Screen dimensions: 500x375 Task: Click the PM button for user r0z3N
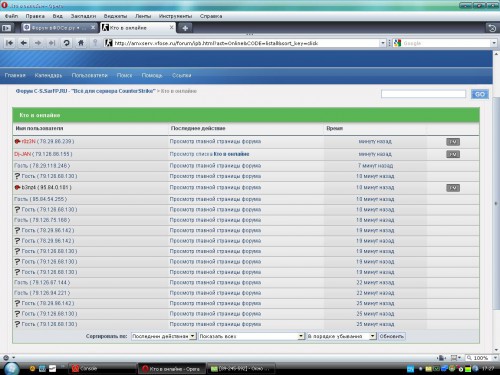(453, 142)
